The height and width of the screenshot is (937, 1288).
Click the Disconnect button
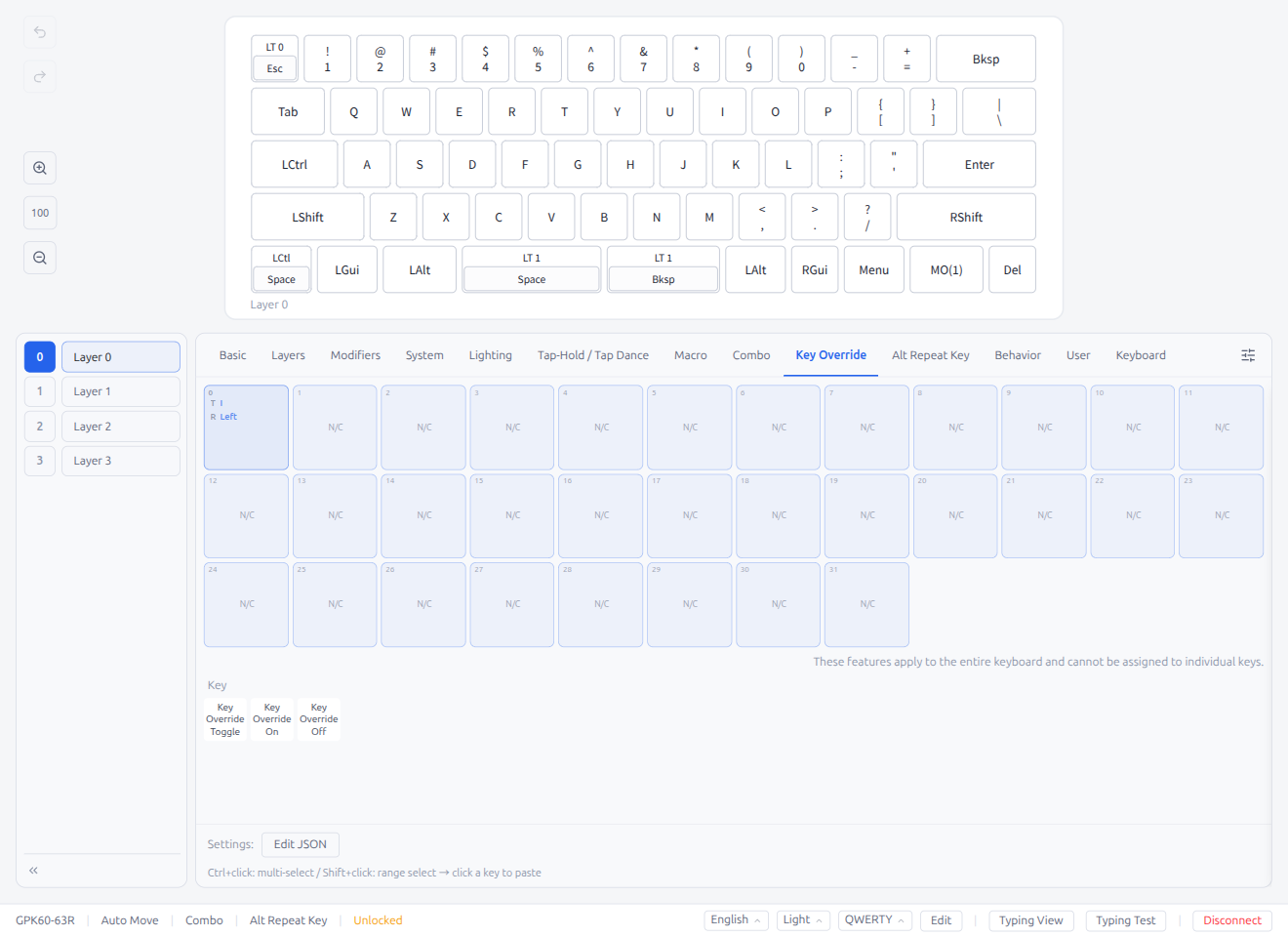[1232, 920]
